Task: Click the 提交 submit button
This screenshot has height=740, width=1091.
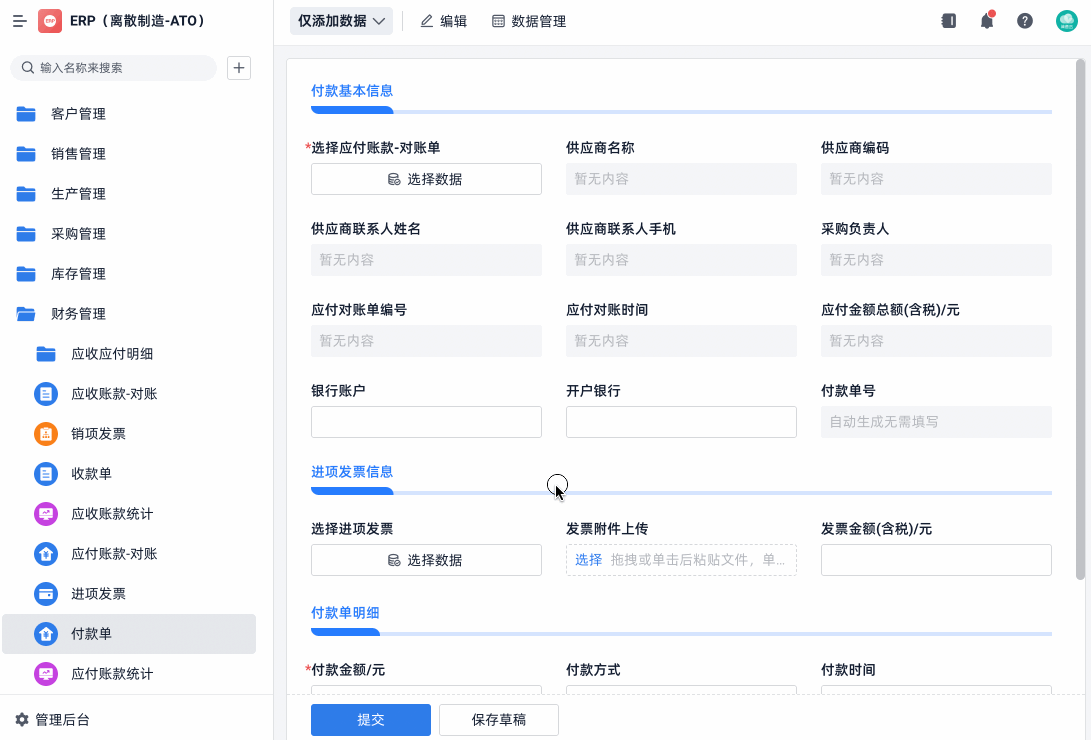Action: (370, 719)
